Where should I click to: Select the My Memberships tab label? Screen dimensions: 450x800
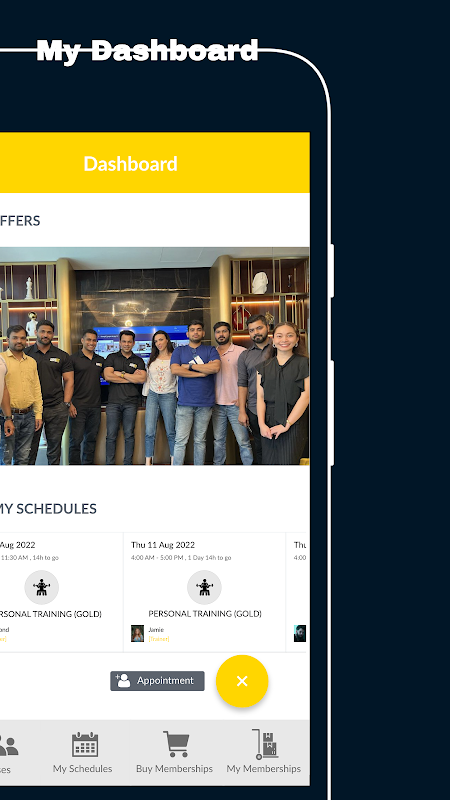point(264,768)
